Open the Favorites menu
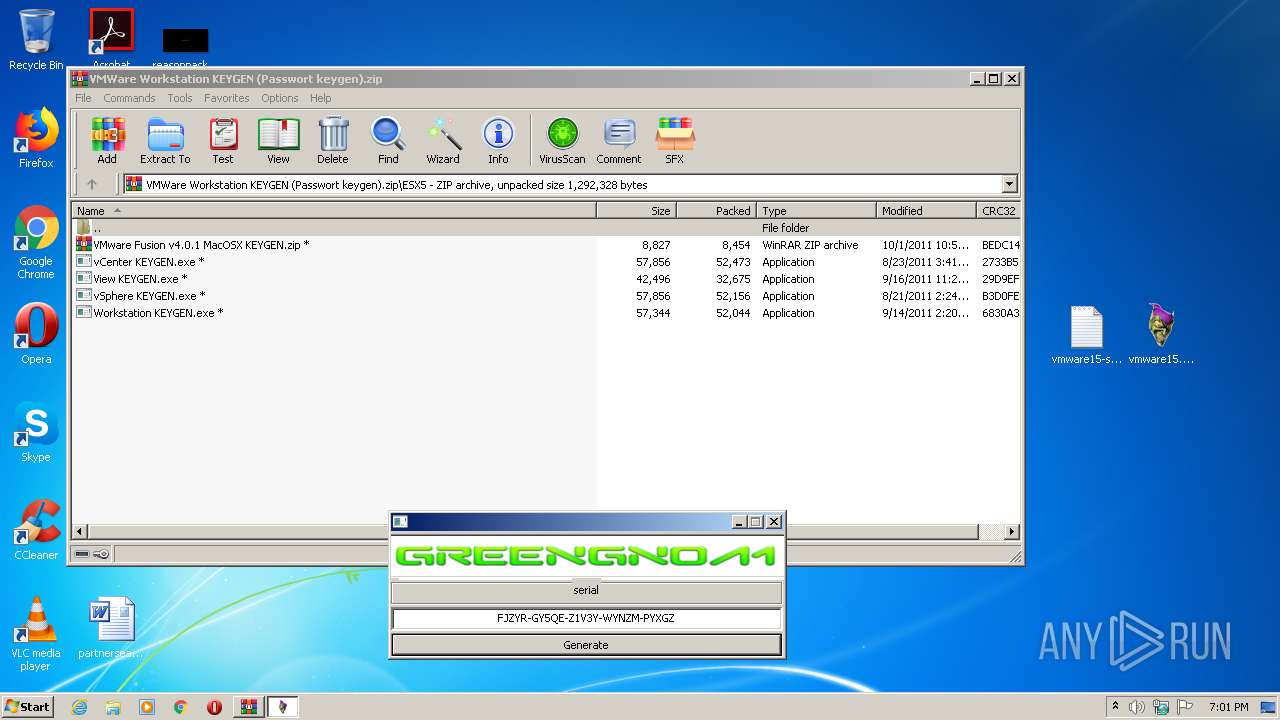 [227, 98]
